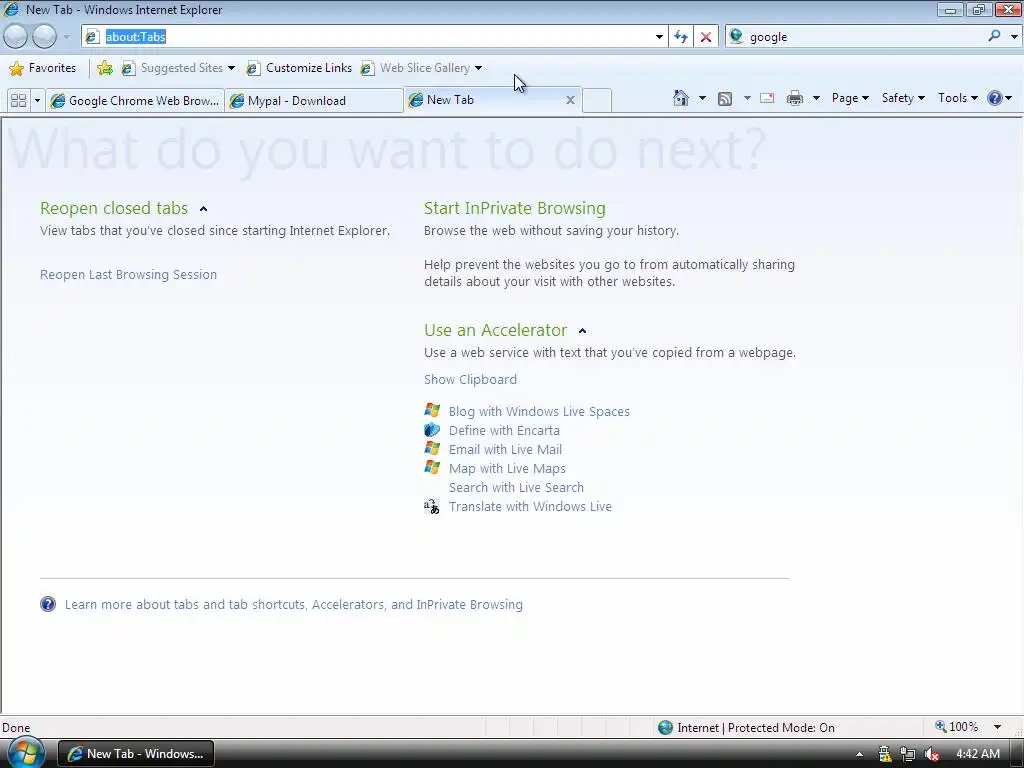Click the network tray icon

point(908,754)
